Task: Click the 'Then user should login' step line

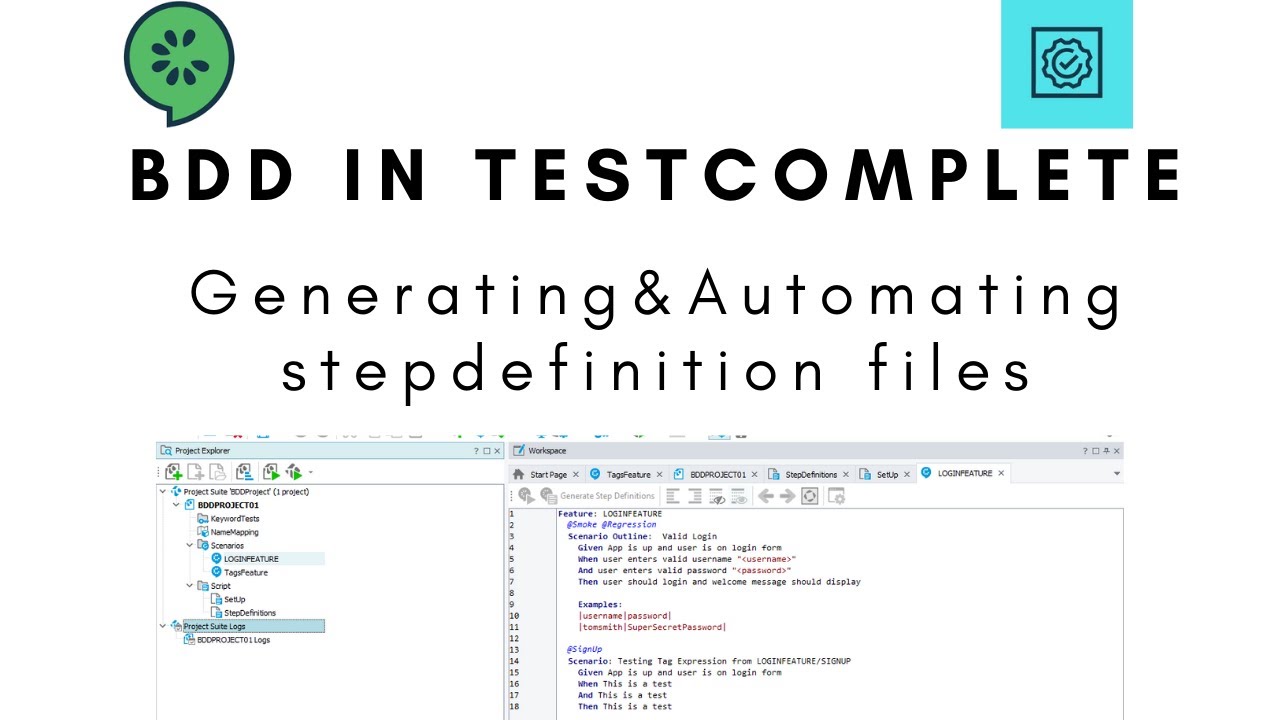Action: tap(719, 582)
